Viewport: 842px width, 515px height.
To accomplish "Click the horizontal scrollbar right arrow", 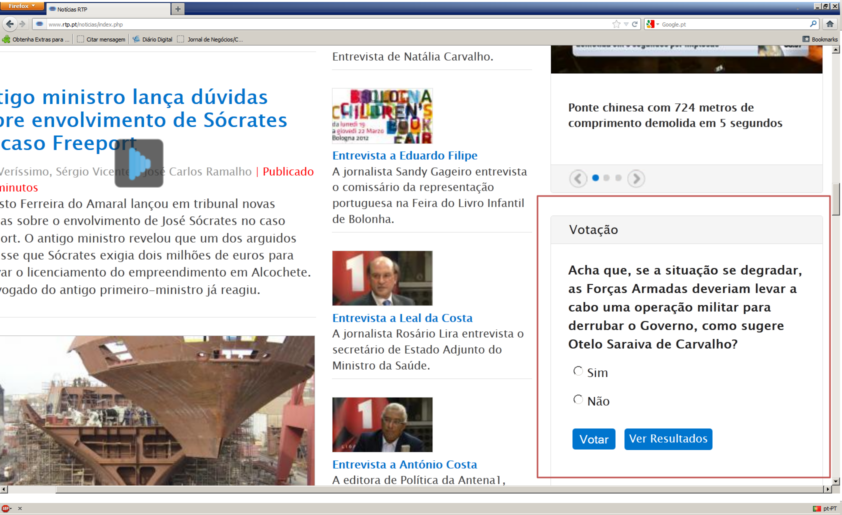I will [827, 489].
